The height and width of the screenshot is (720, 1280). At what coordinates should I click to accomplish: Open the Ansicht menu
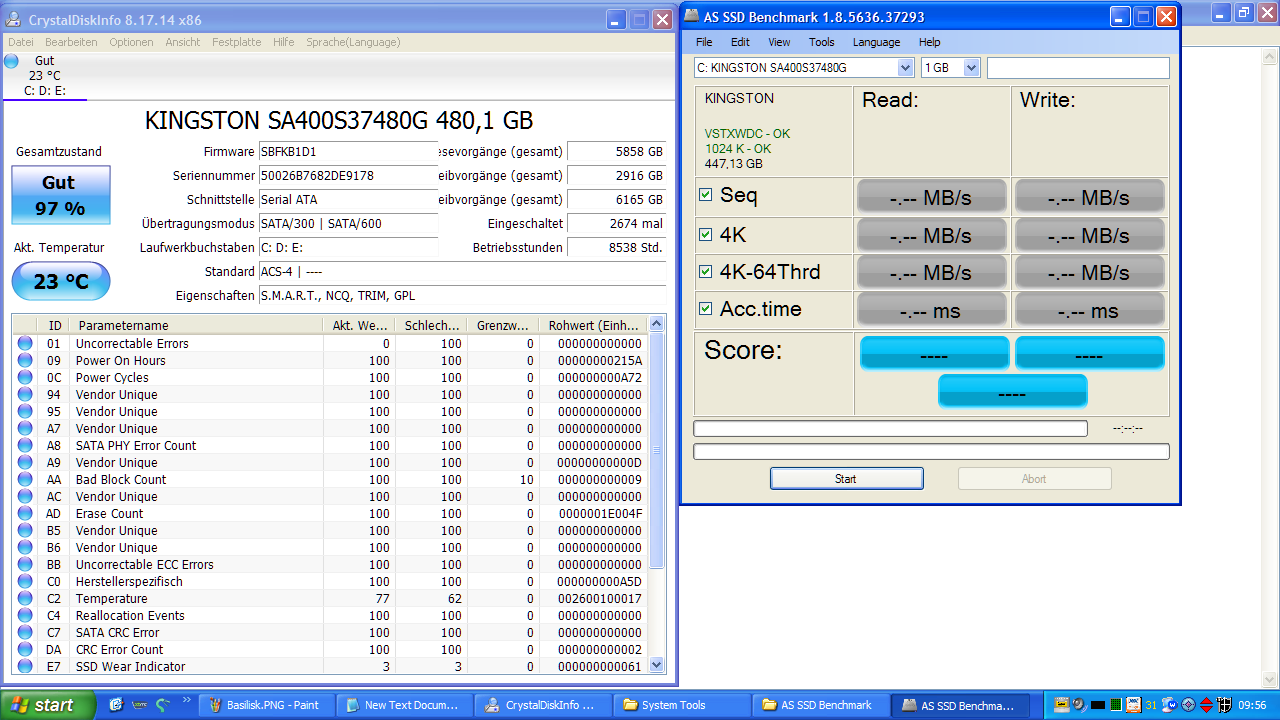click(x=183, y=42)
